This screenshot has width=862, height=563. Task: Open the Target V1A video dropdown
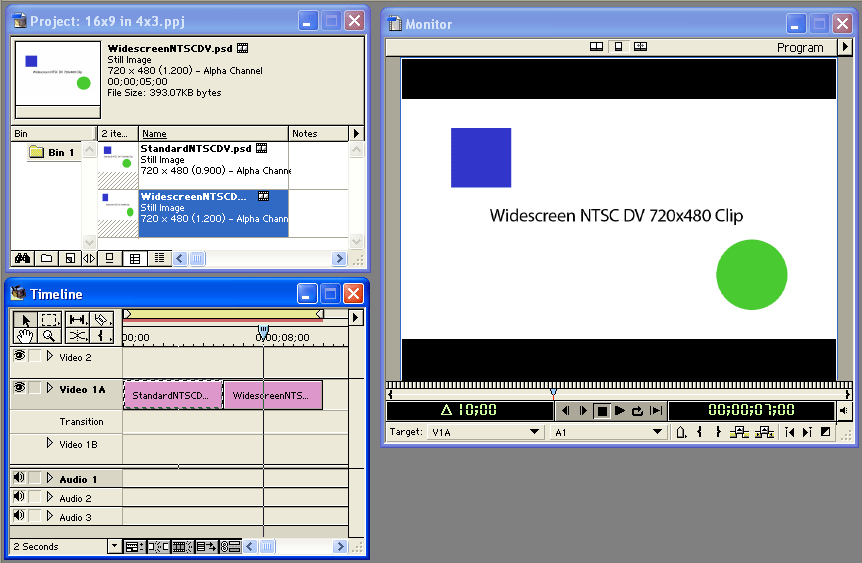pyautogui.click(x=534, y=432)
